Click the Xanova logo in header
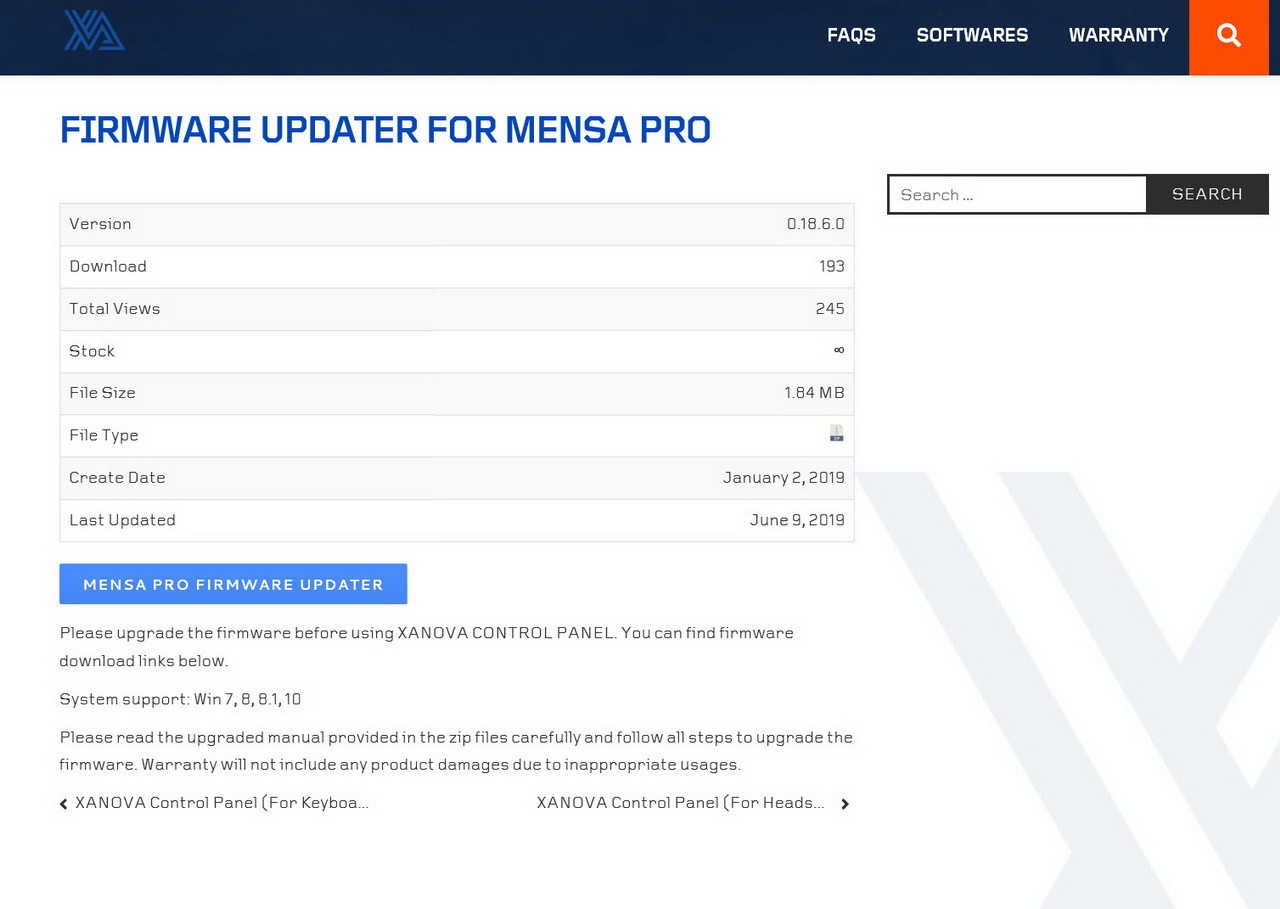The height and width of the screenshot is (909, 1280). [x=94, y=30]
